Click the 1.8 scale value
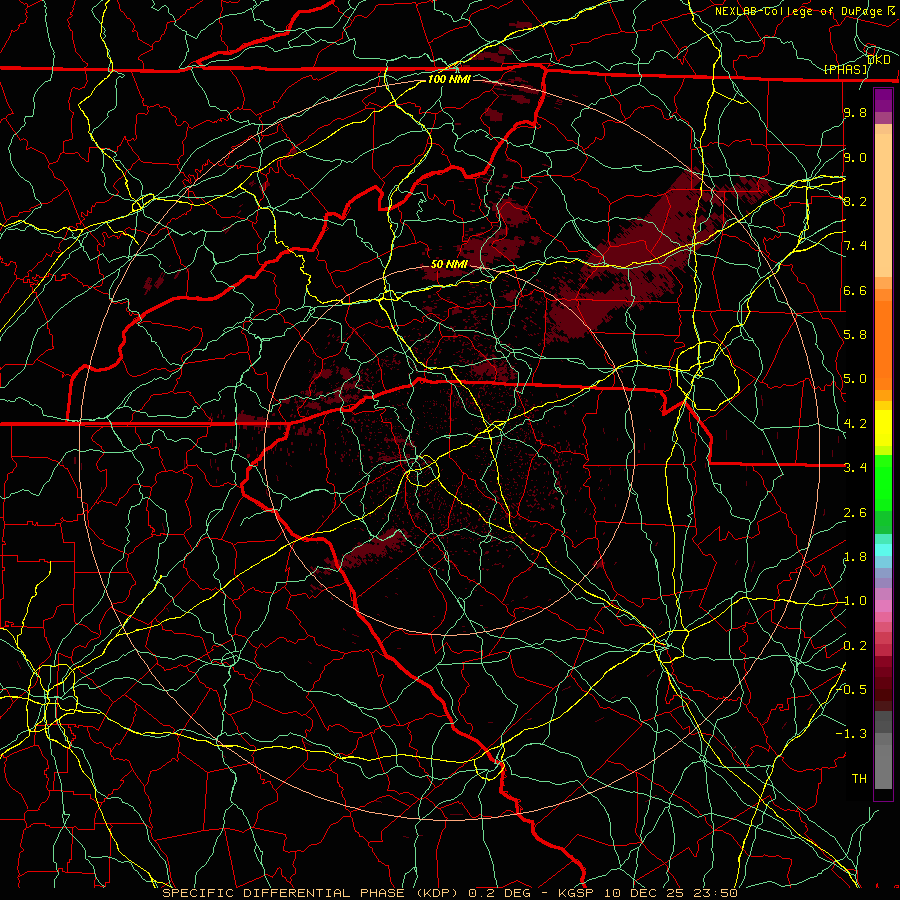900x900 pixels. [x=855, y=557]
